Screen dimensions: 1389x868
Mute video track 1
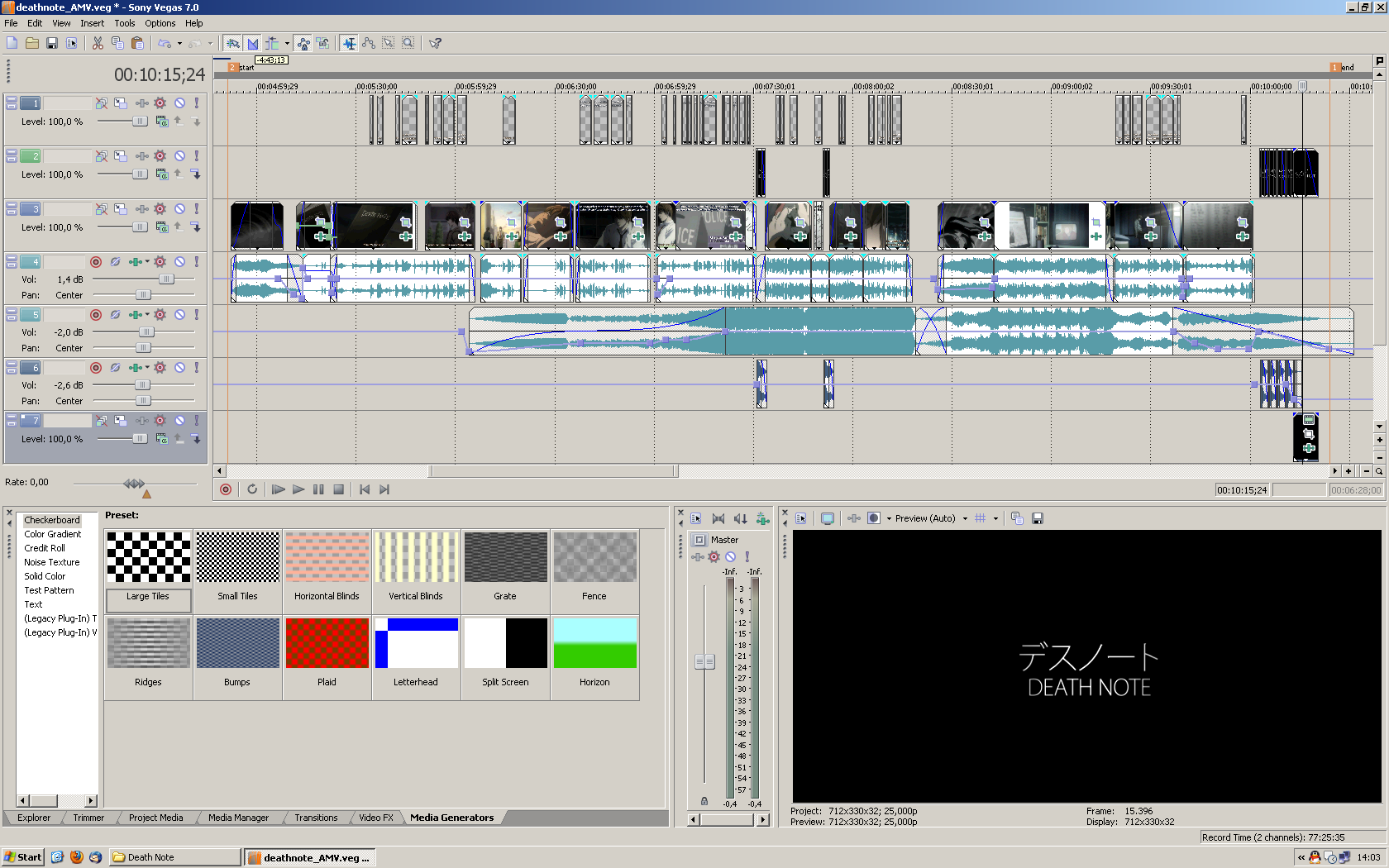tap(179, 103)
